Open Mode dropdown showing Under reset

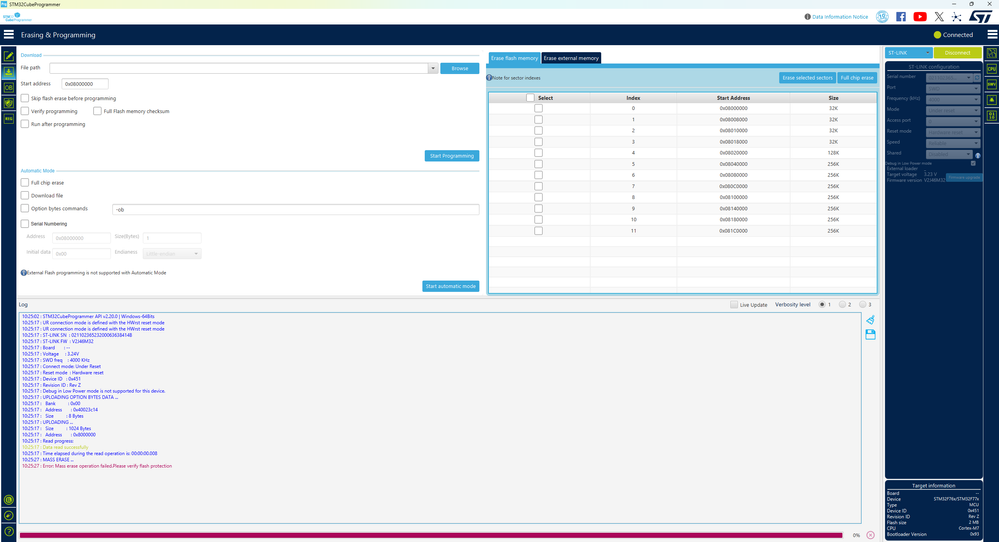952,110
